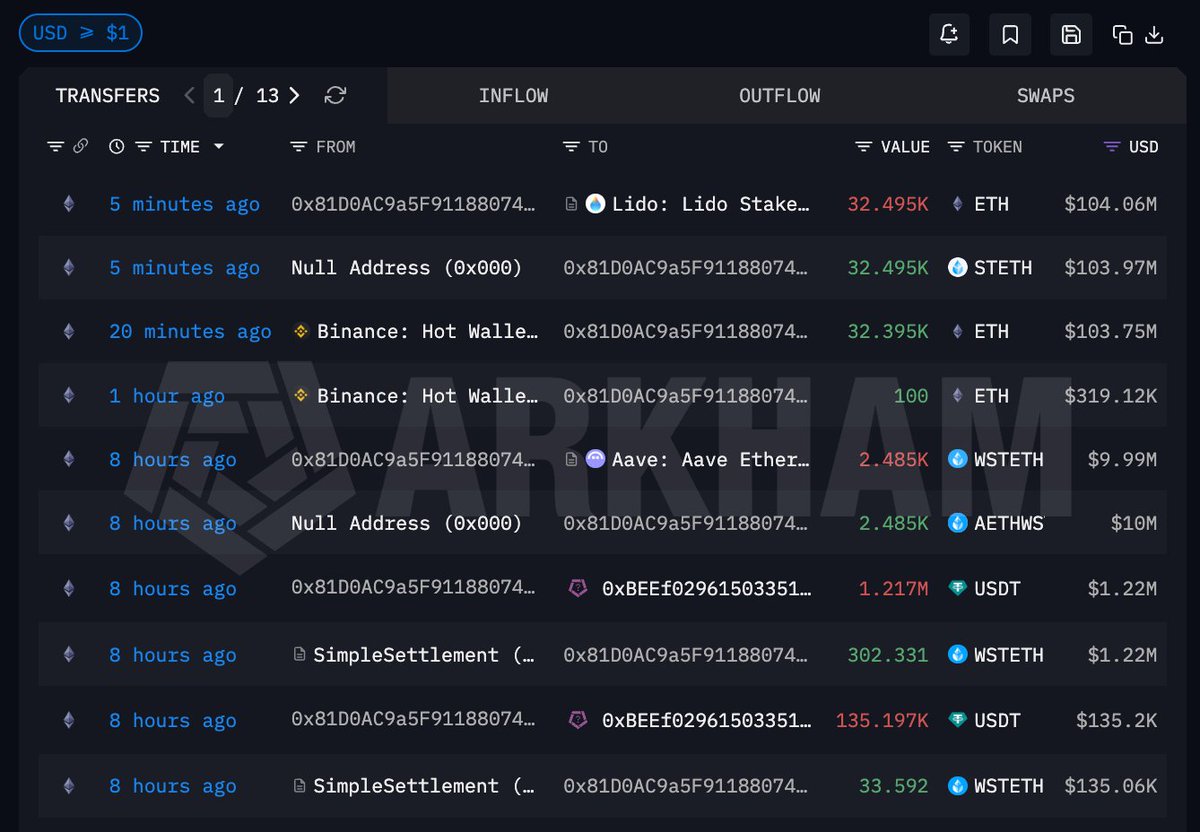
Task: Click document icon beside SimpleSettlement 33.592 row
Action: click(x=299, y=786)
